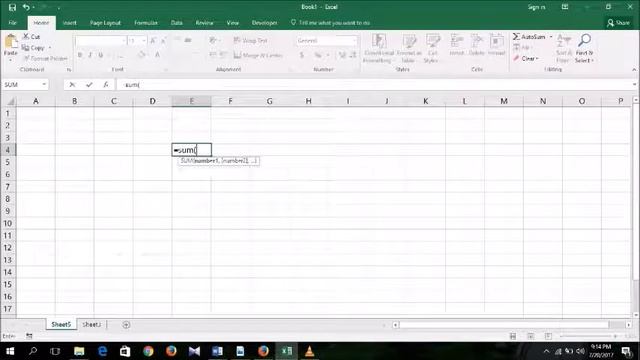Image resolution: width=640 pixels, height=360 pixels.
Task: Click the zoom slider in status bar
Action: click(x=588, y=336)
